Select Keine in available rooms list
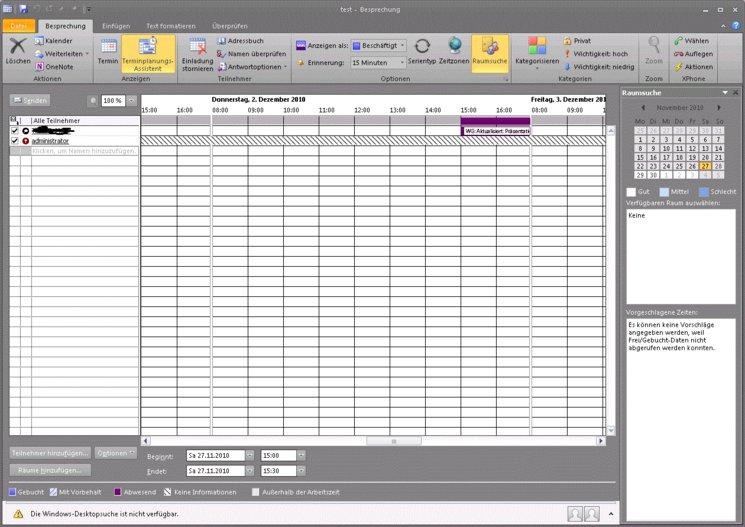This screenshot has width=745, height=527. click(x=637, y=216)
